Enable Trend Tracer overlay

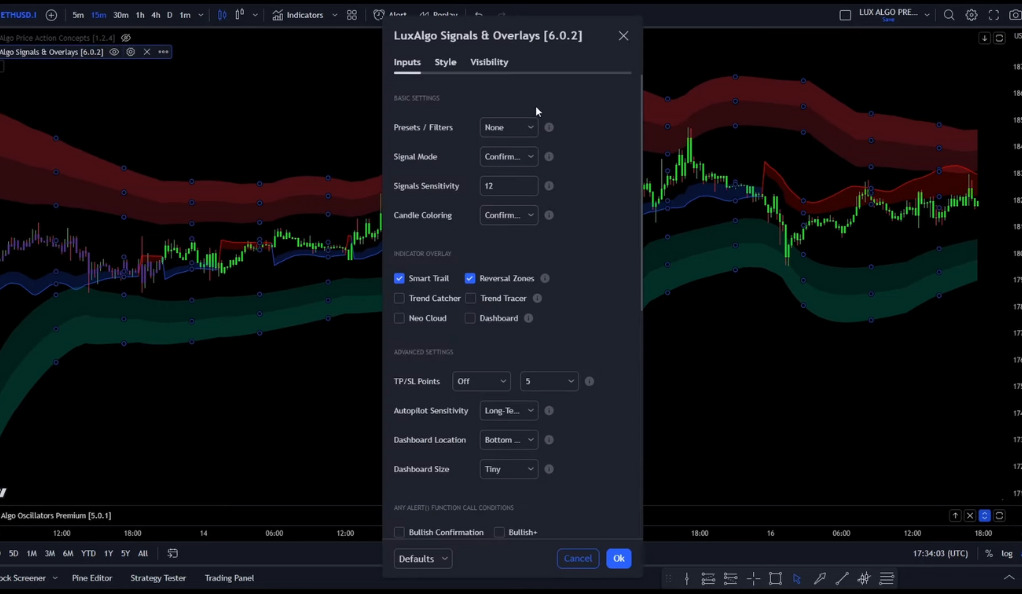pos(471,298)
